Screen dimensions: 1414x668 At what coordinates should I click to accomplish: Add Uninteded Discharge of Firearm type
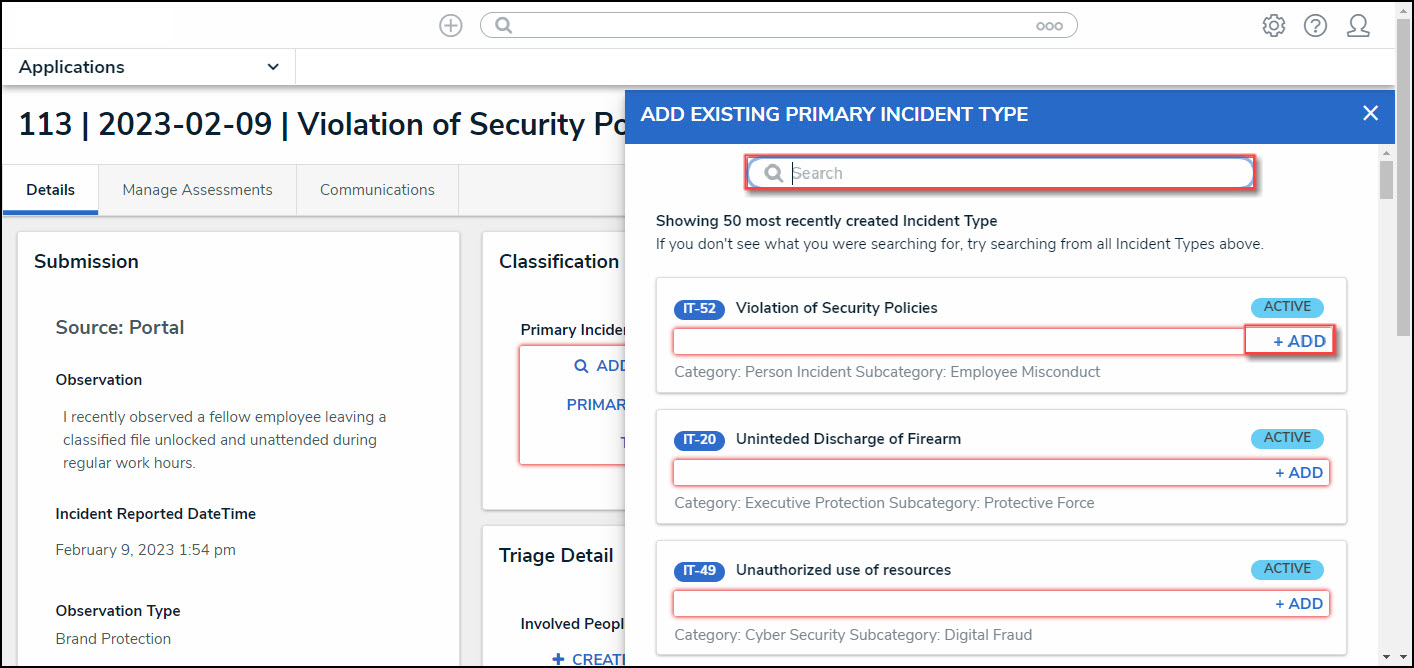tap(1299, 473)
